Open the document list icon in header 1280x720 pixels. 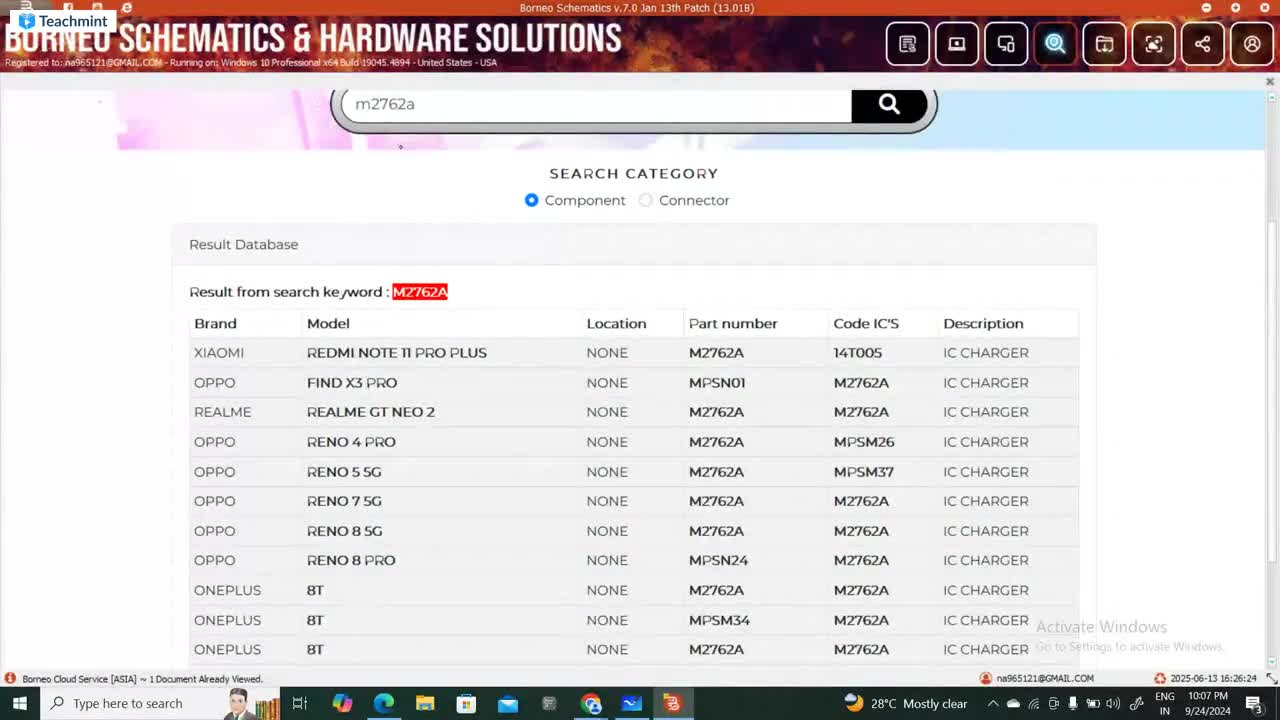click(x=907, y=44)
